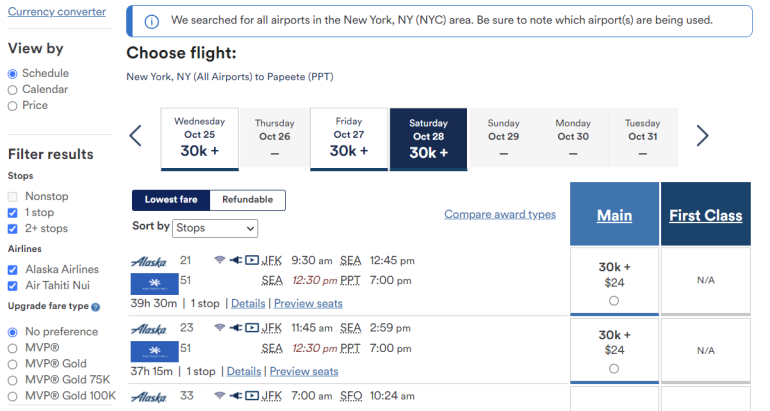This screenshot has width=770, height=411.
Task: Click the entertainment icon on flight 23
Action: point(252,327)
